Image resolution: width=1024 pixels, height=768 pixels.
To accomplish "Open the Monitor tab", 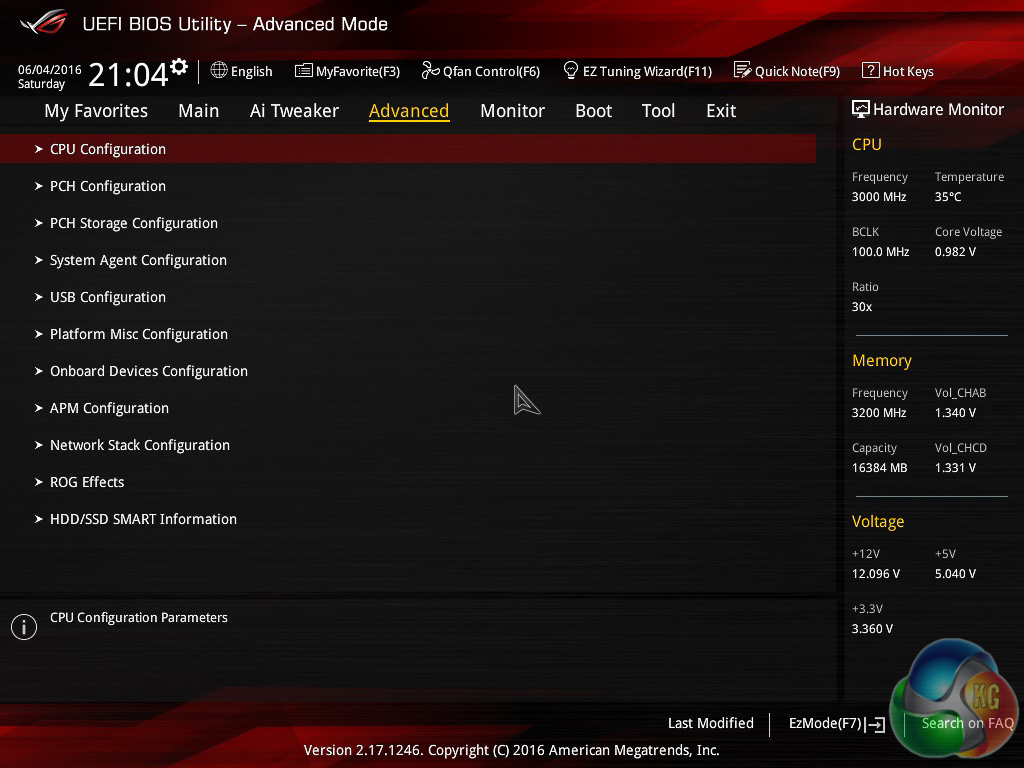I will point(512,111).
